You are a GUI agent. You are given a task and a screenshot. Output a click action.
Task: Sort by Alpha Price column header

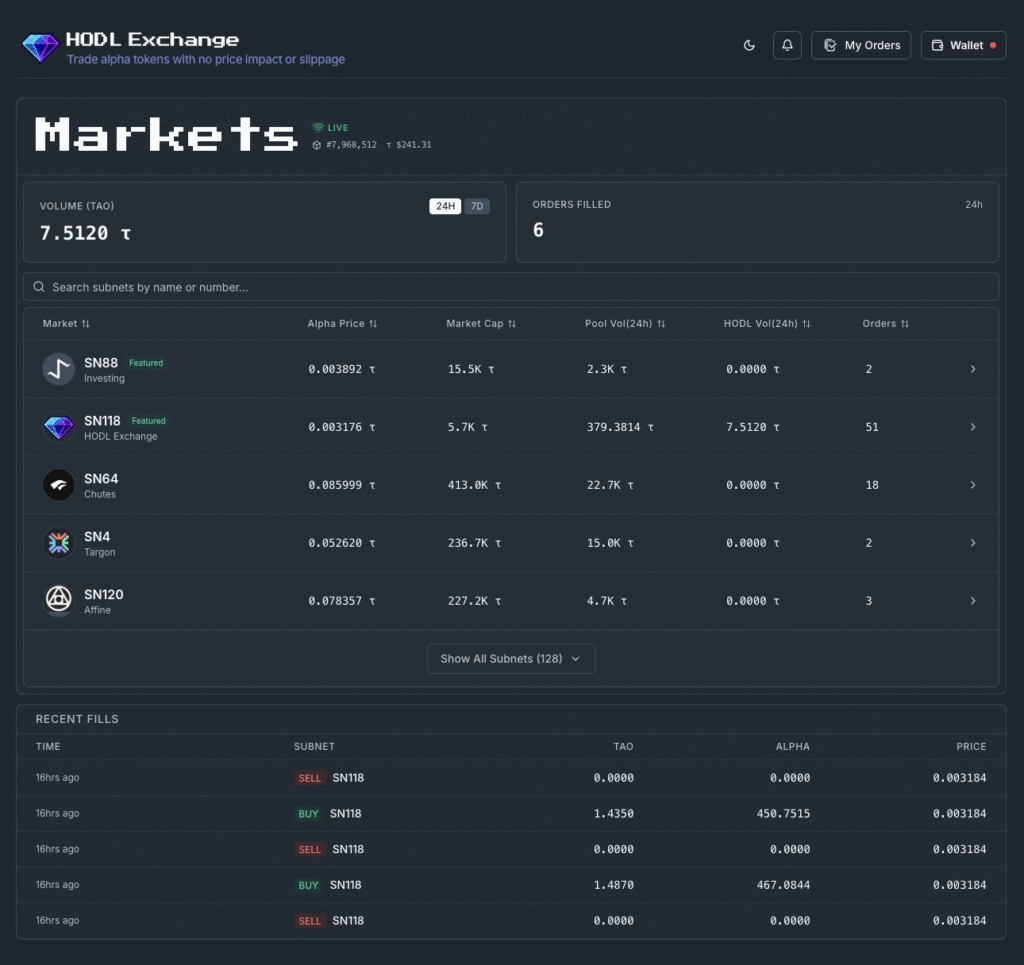(x=342, y=324)
